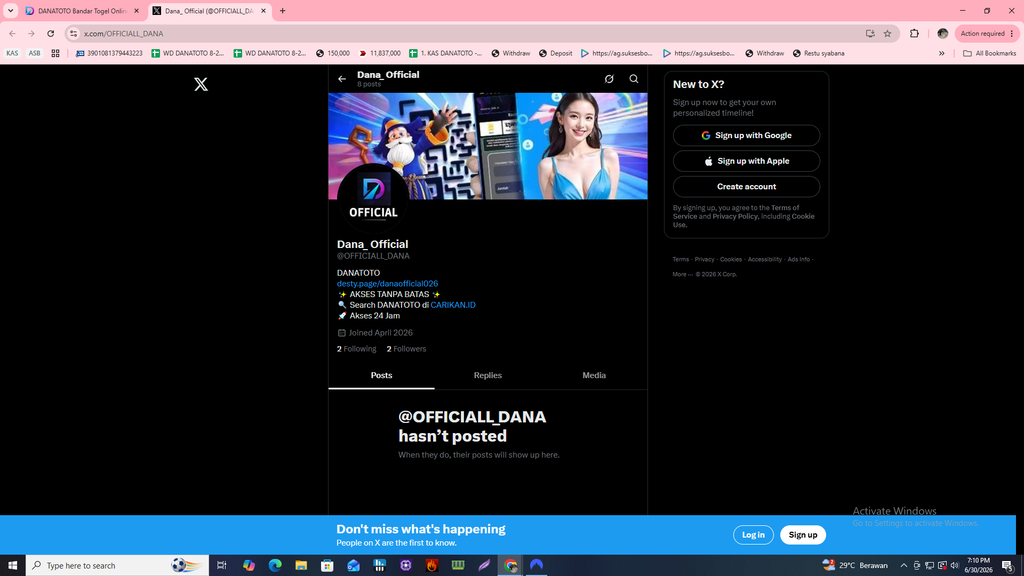
Task: Expand the More footer menu on X
Action: click(x=682, y=274)
